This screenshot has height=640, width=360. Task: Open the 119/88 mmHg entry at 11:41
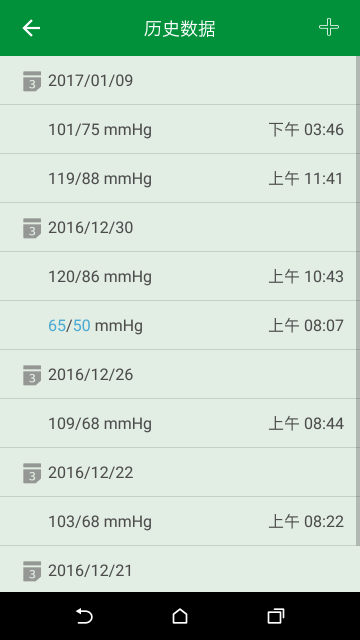click(x=178, y=178)
